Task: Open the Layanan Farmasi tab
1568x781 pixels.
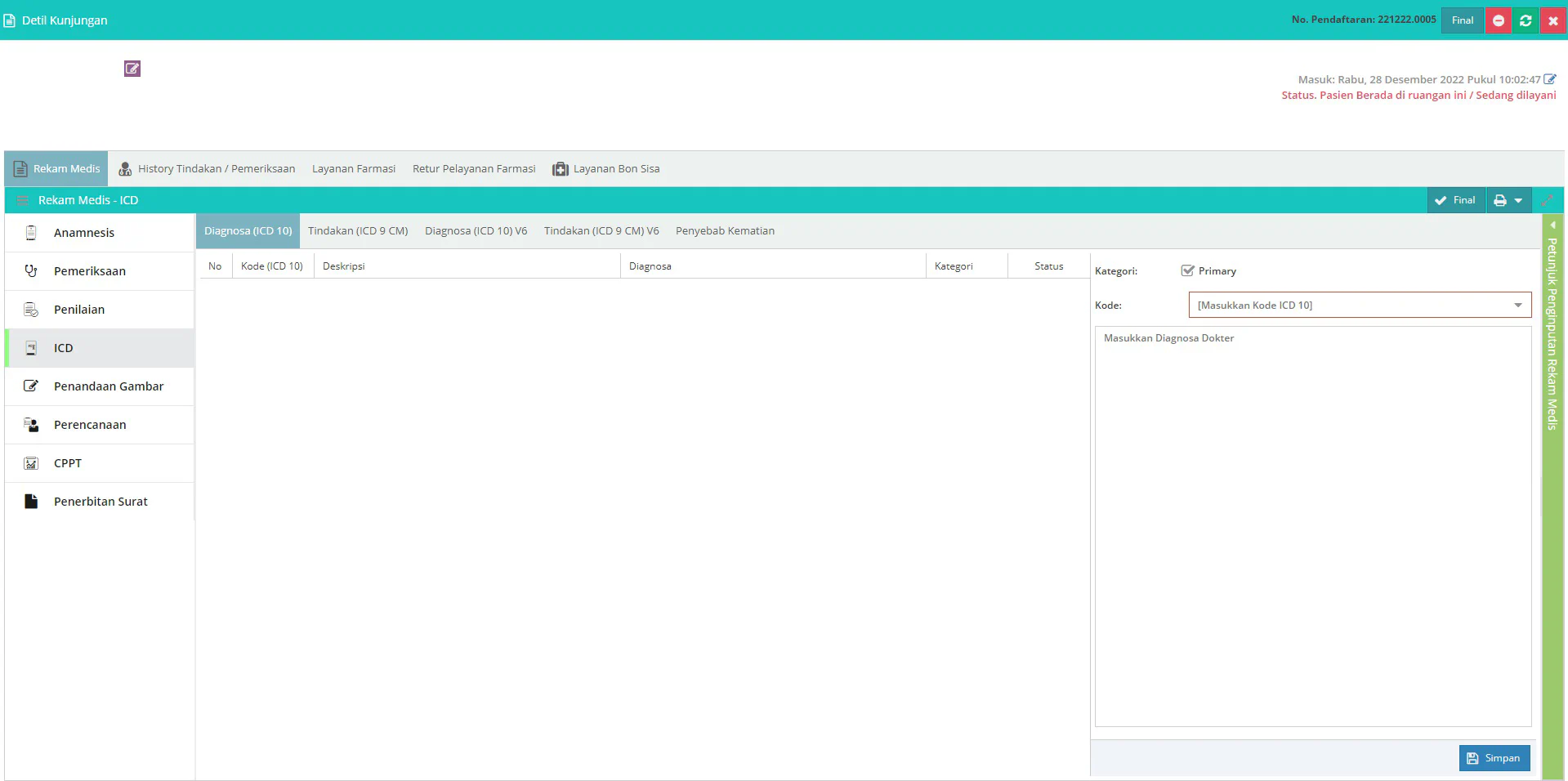Action: coord(353,169)
